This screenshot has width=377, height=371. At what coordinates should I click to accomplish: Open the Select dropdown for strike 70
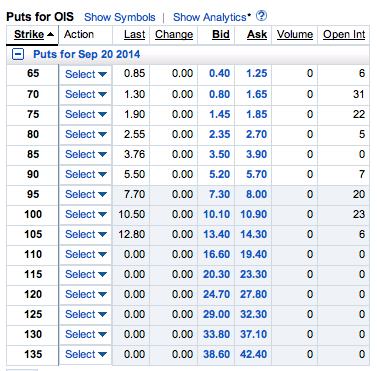(86, 94)
